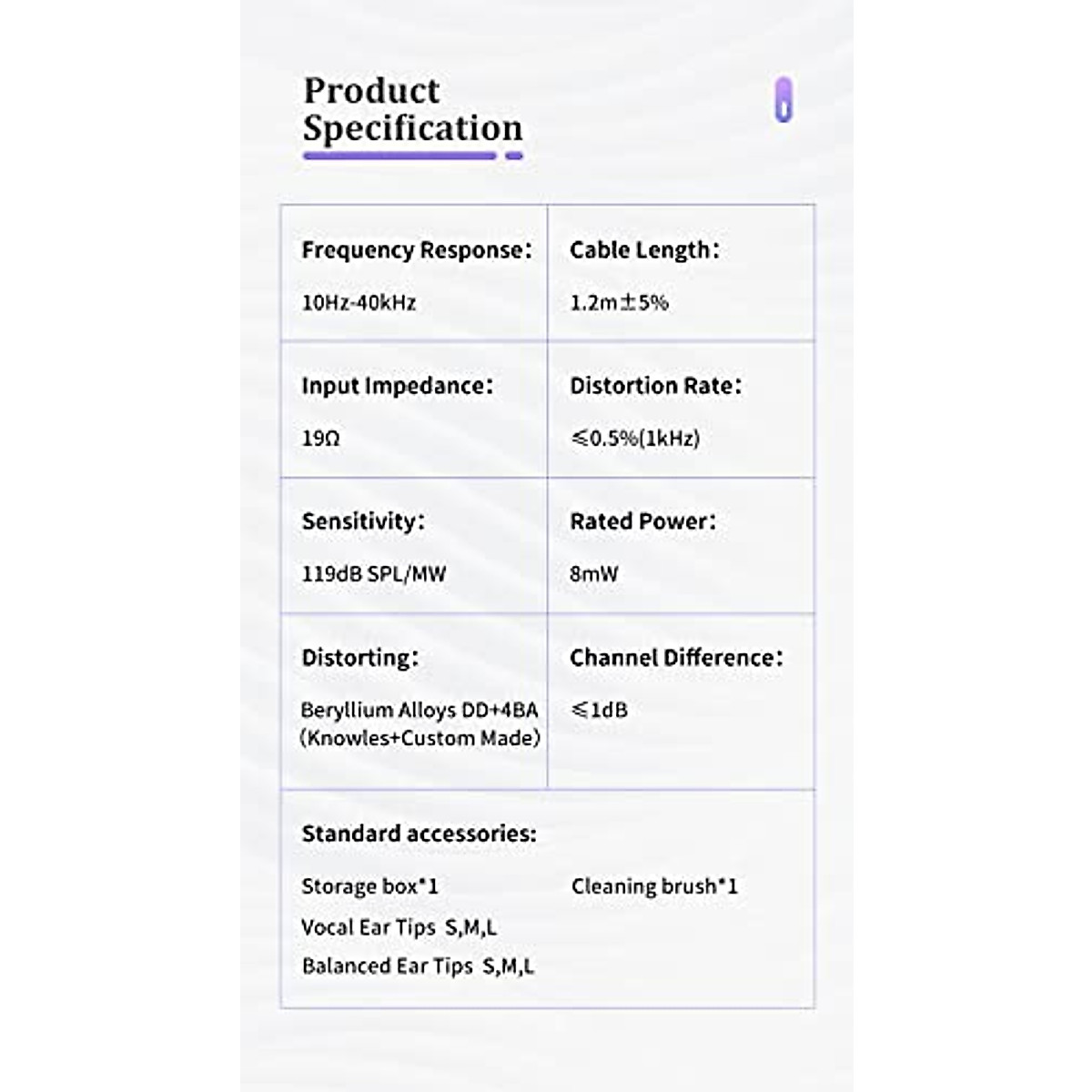Click the purple pill-shaped icon
The image size is (1092, 1092).
(x=784, y=99)
